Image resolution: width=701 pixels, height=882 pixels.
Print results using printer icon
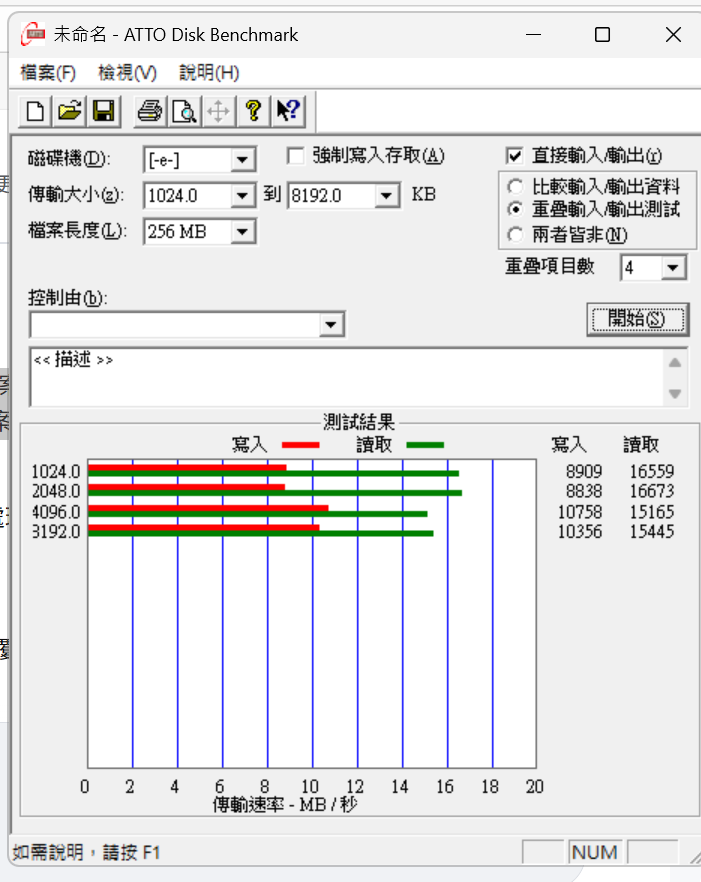(x=150, y=111)
